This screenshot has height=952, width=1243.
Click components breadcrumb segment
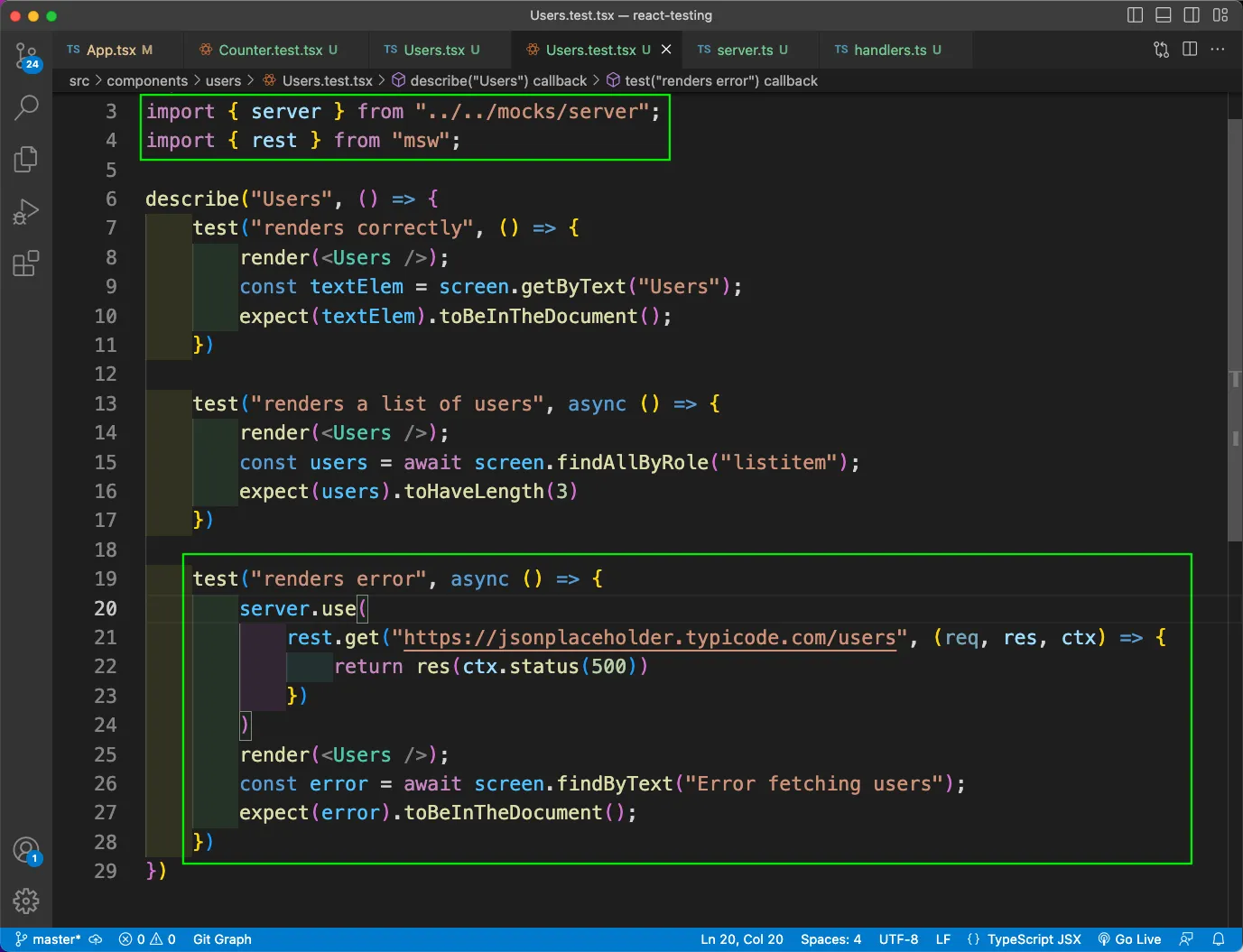(x=147, y=81)
